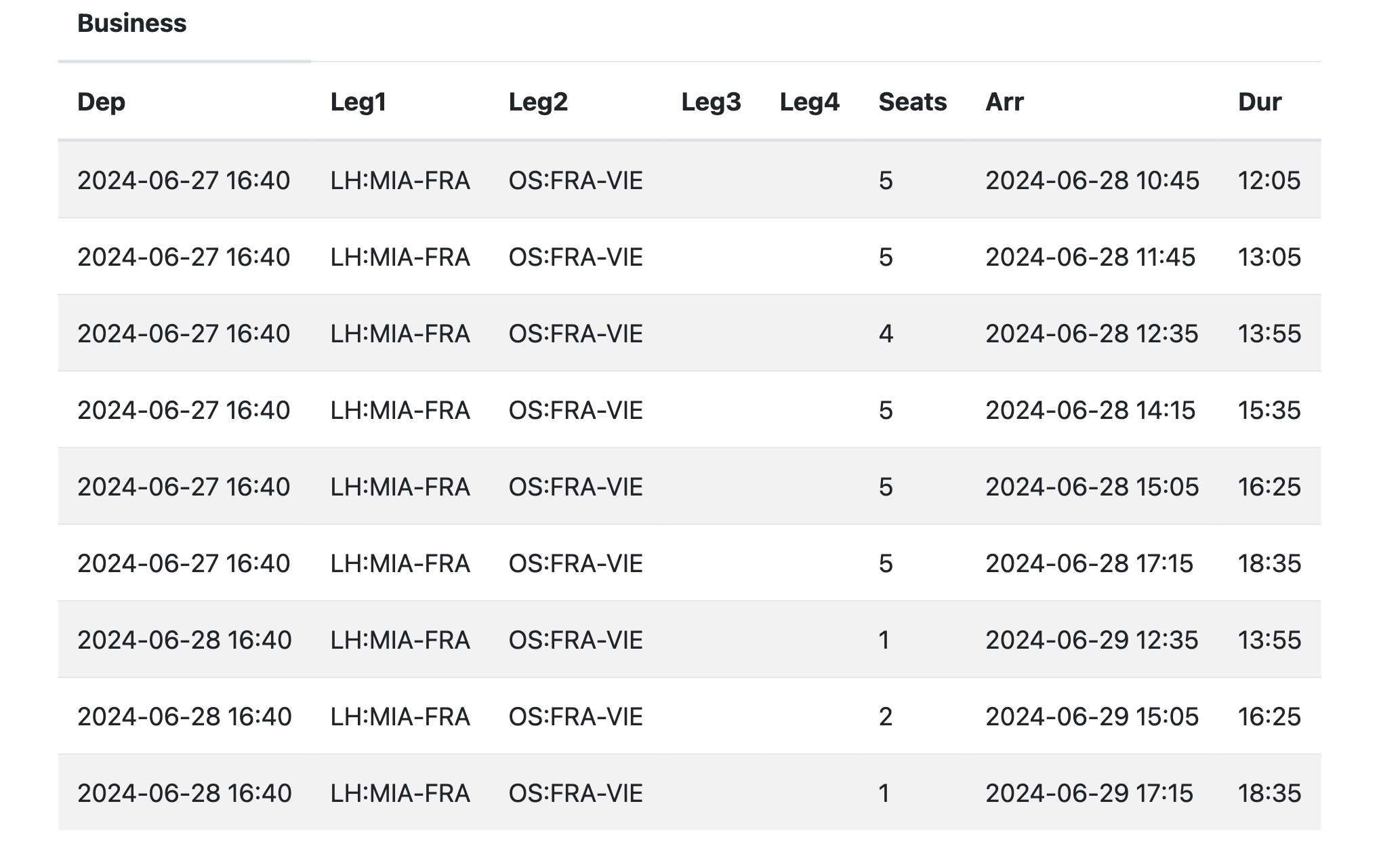Click the Leg1 column header
1400x848 pixels.
click(x=358, y=102)
